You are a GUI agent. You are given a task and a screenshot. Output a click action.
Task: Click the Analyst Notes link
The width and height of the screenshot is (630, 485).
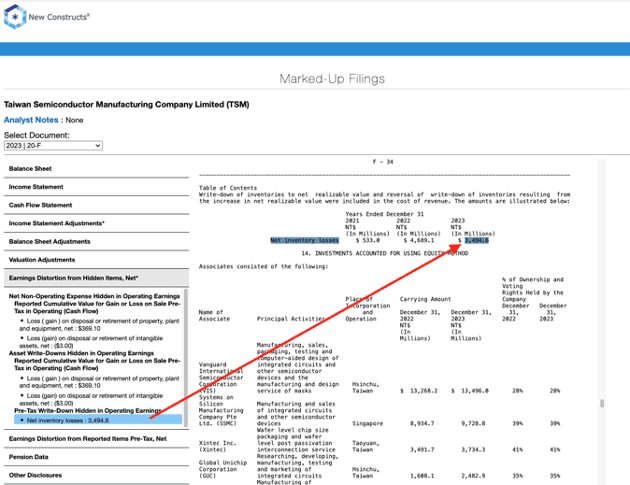click(31, 120)
